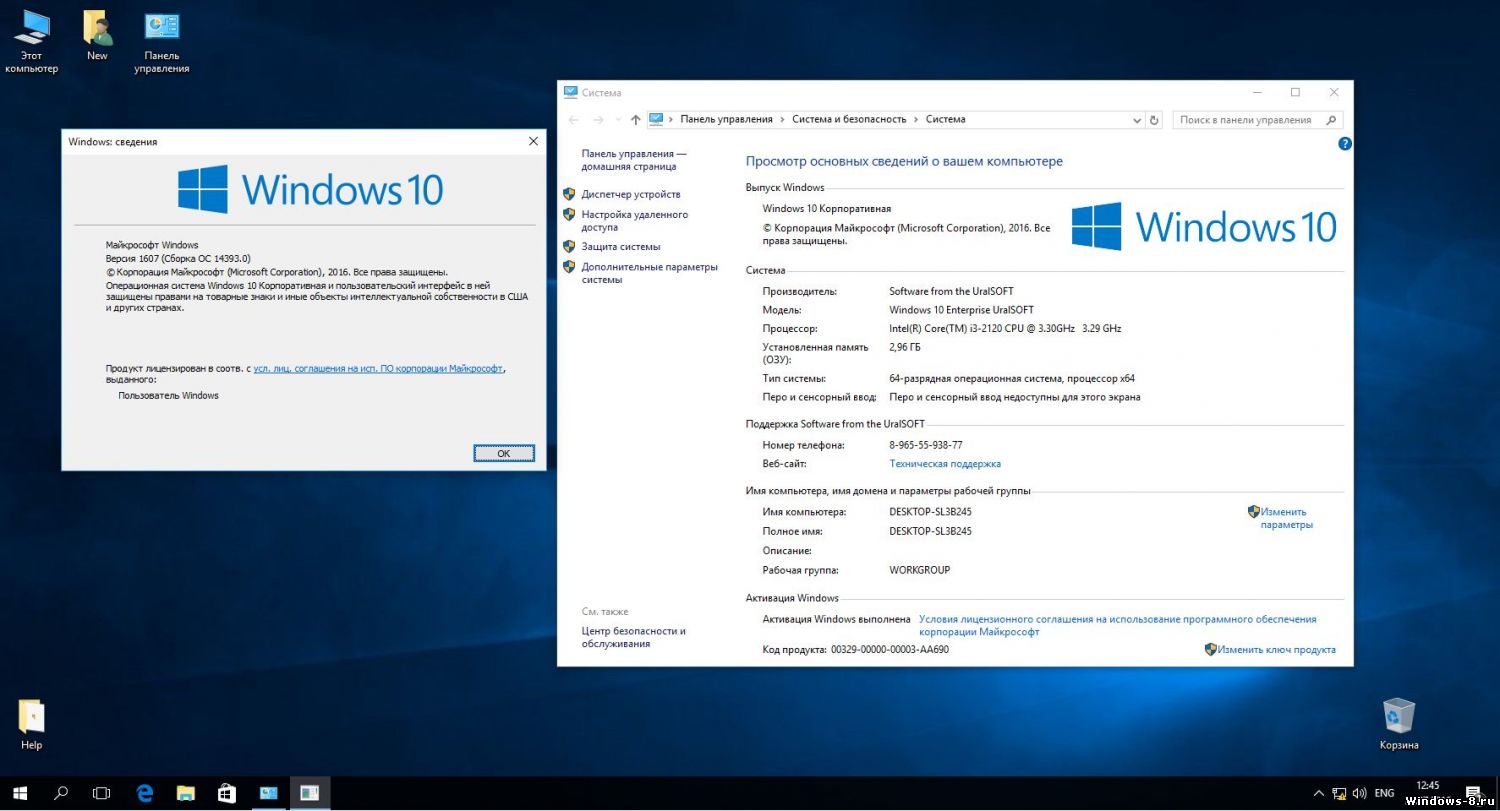Image resolution: width=1500 pixels, height=811 pixels.
Task: Open the taskbar search magnifier
Action: [61, 793]
